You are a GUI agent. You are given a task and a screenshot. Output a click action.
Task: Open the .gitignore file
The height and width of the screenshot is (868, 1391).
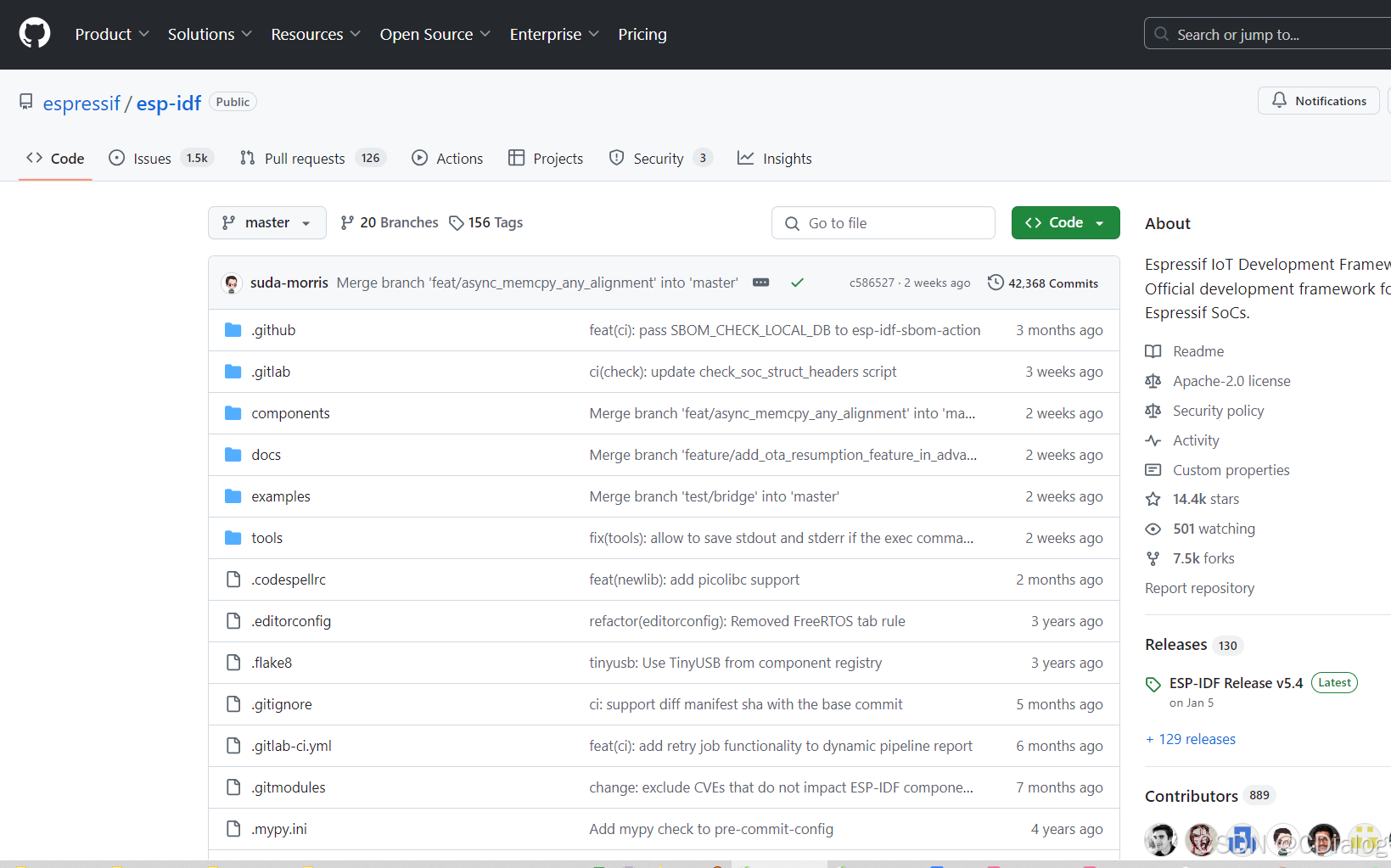tap(282, 704)
